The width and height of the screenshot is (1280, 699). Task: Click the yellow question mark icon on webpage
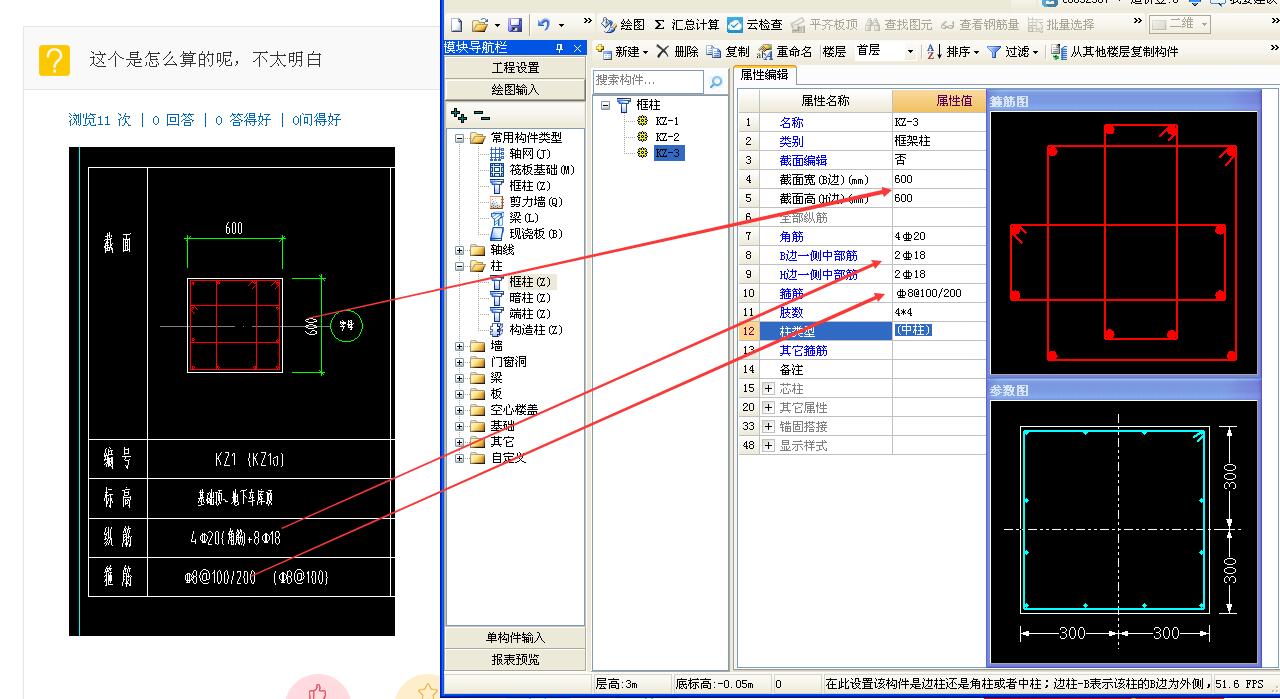tap(54, 60)
